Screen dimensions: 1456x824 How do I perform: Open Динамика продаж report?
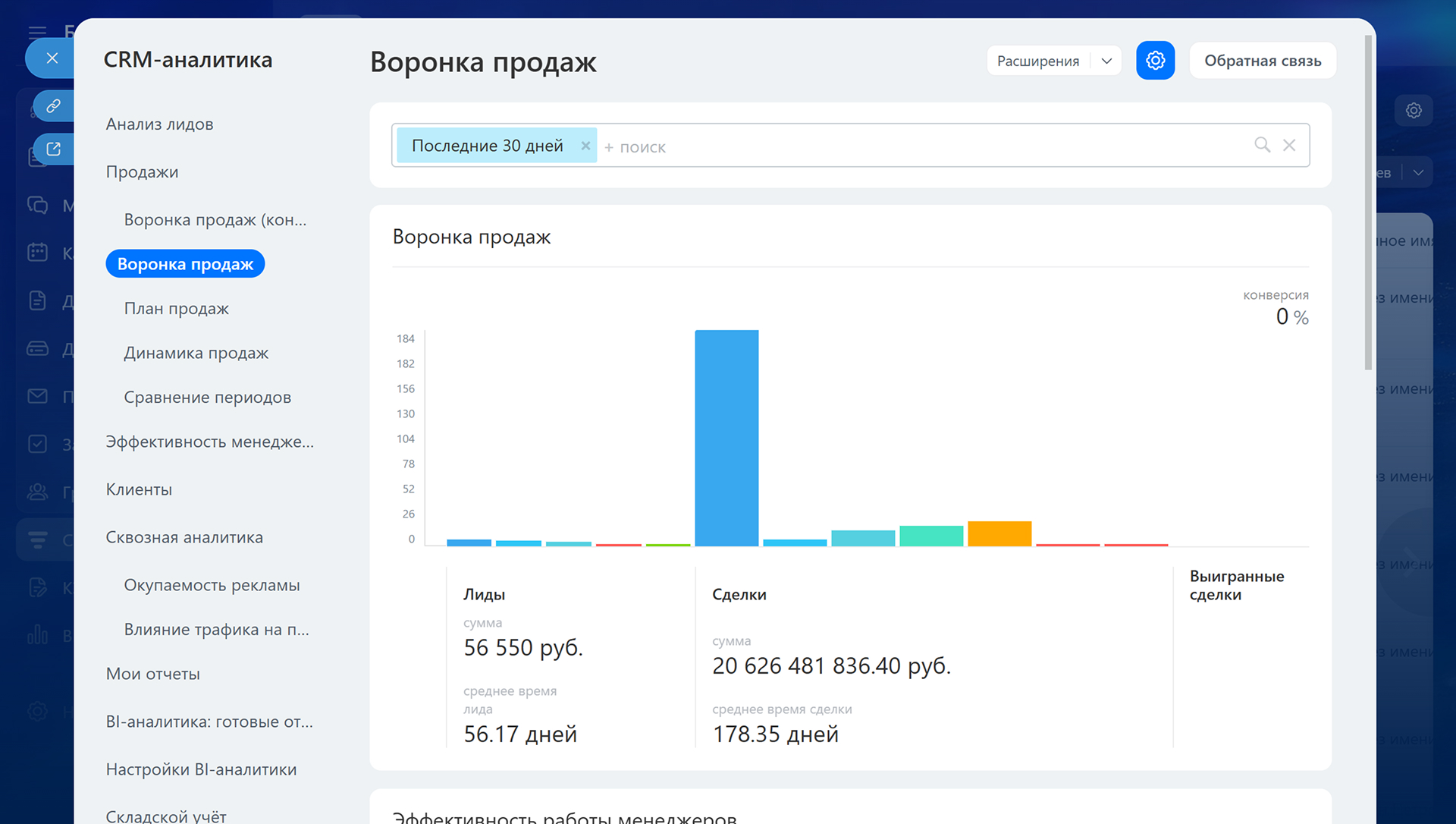(x=196, y=353)
